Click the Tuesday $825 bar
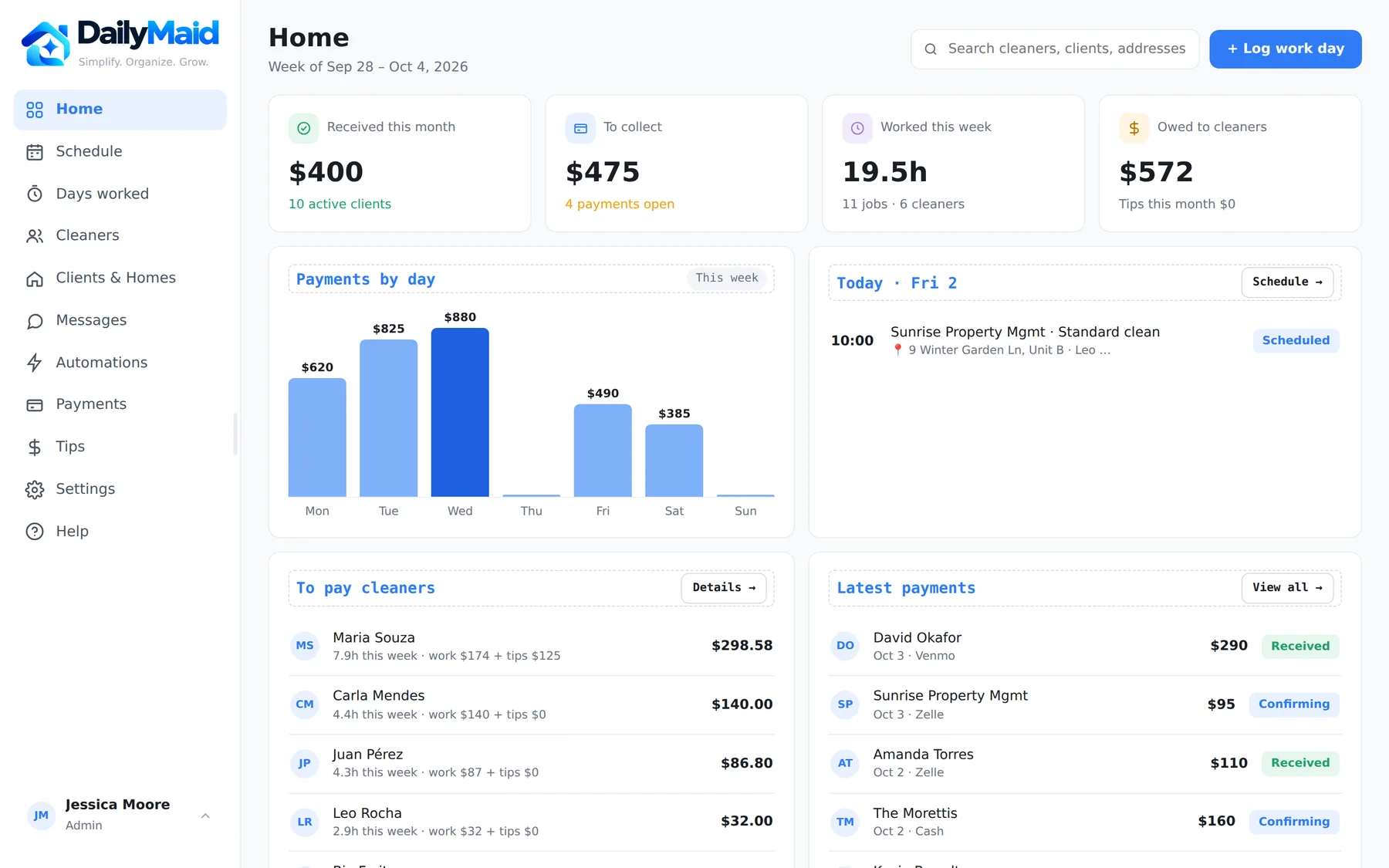1389x868 pixels. point(388,417)
